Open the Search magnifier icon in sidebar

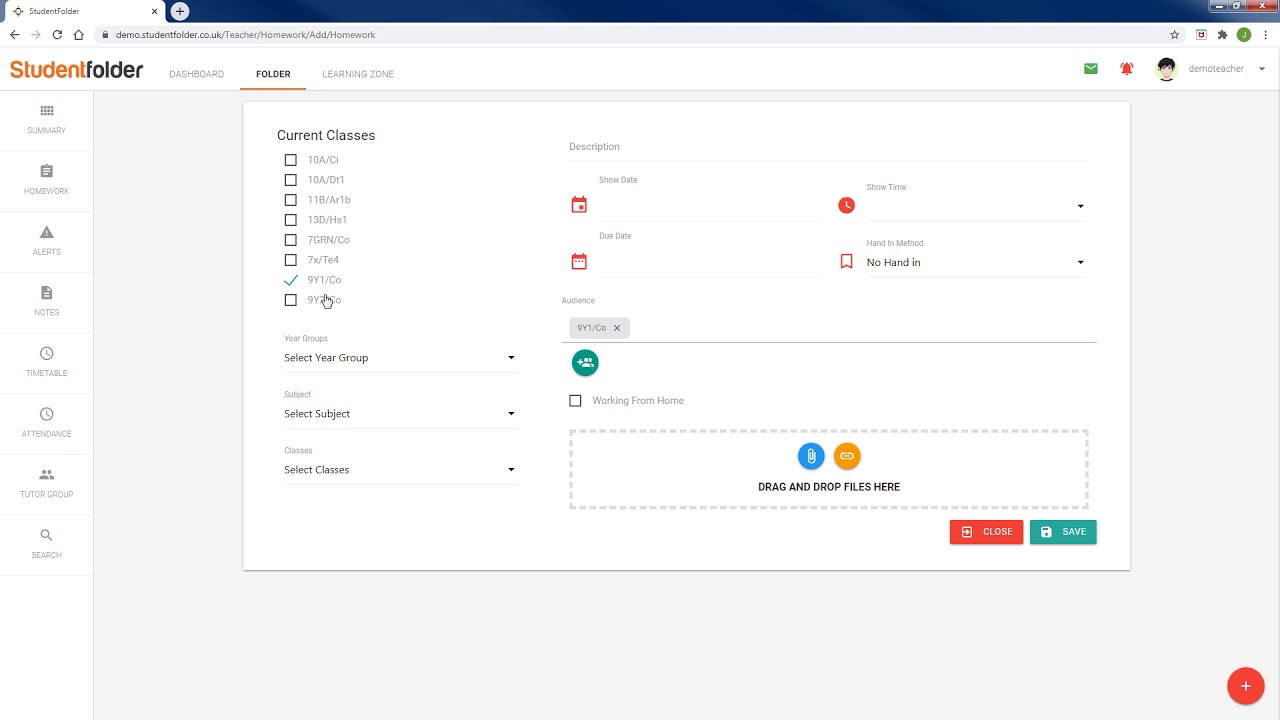tap(47, 535)
